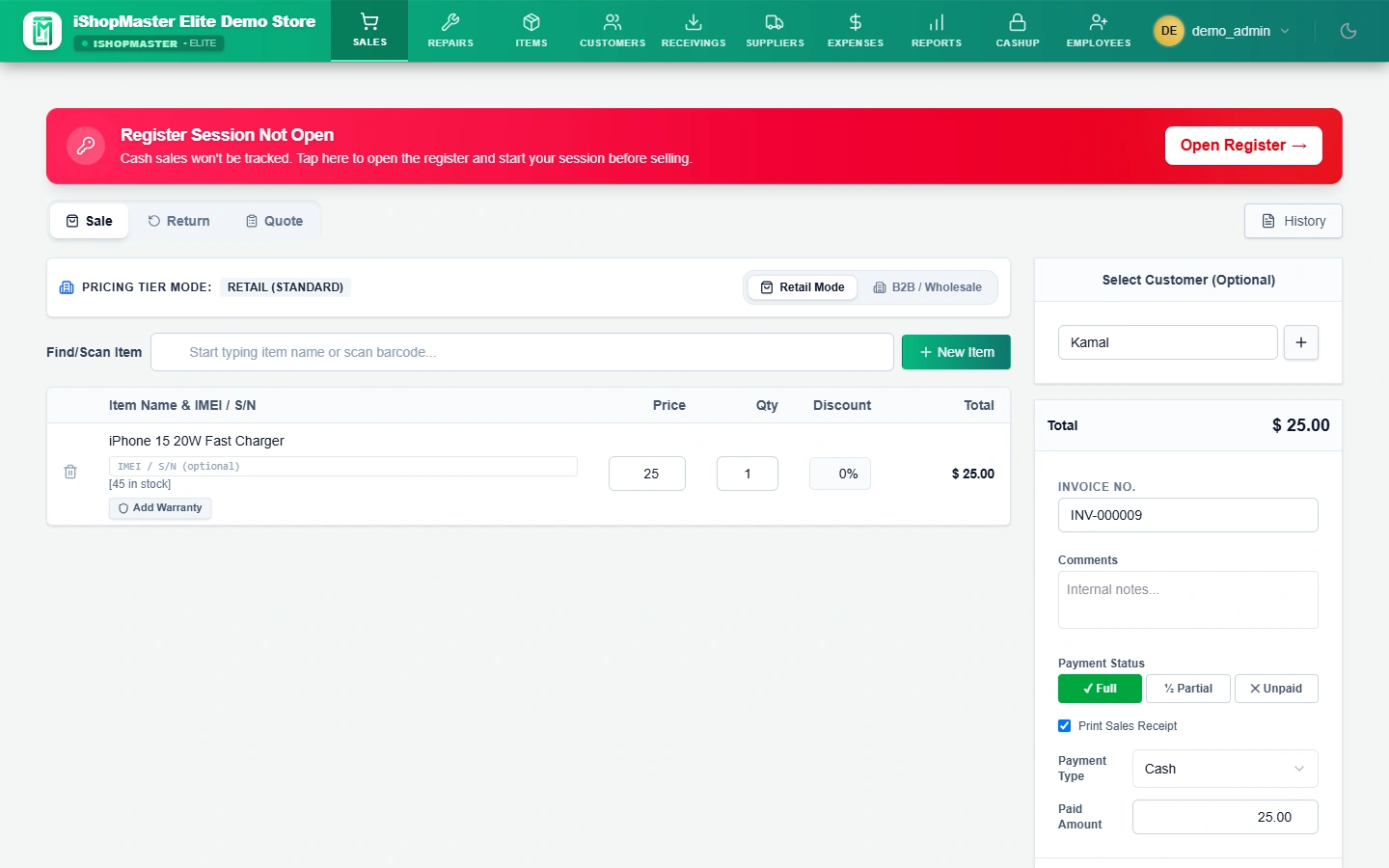The image size is (1389, 868).
Task: Click the Comments internal notes box
Action: click(1188, 600)
